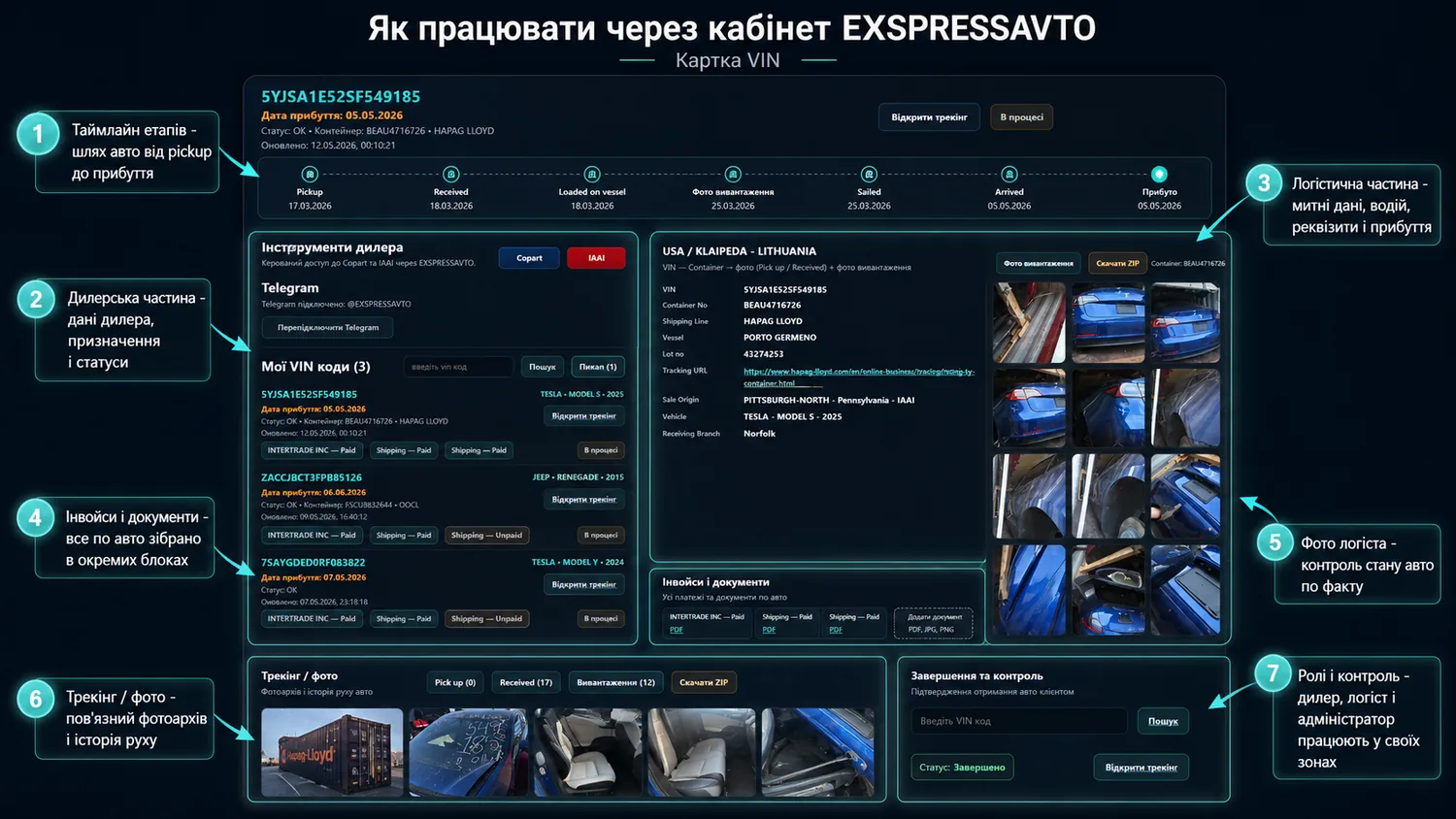Viewport: 1456px width, 819px height.
Task: Click Пошук button in Завершення та контроль
Action: pos(1163,721)
